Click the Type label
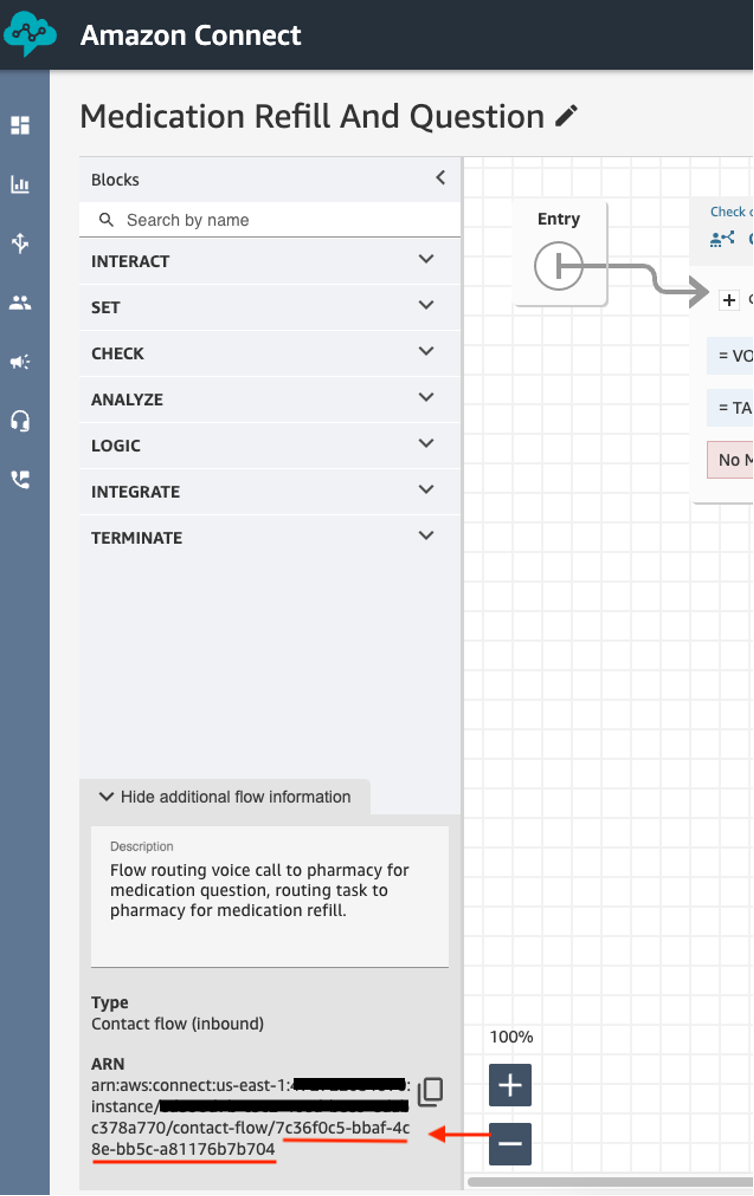Viewport: 754px width, 1196px height. tap(110, 1002)
